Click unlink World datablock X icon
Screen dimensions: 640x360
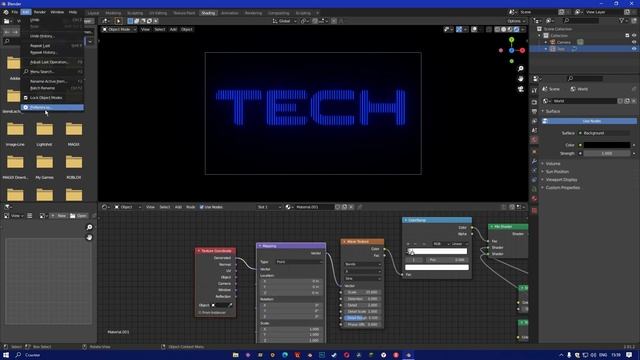click(633, 101)
